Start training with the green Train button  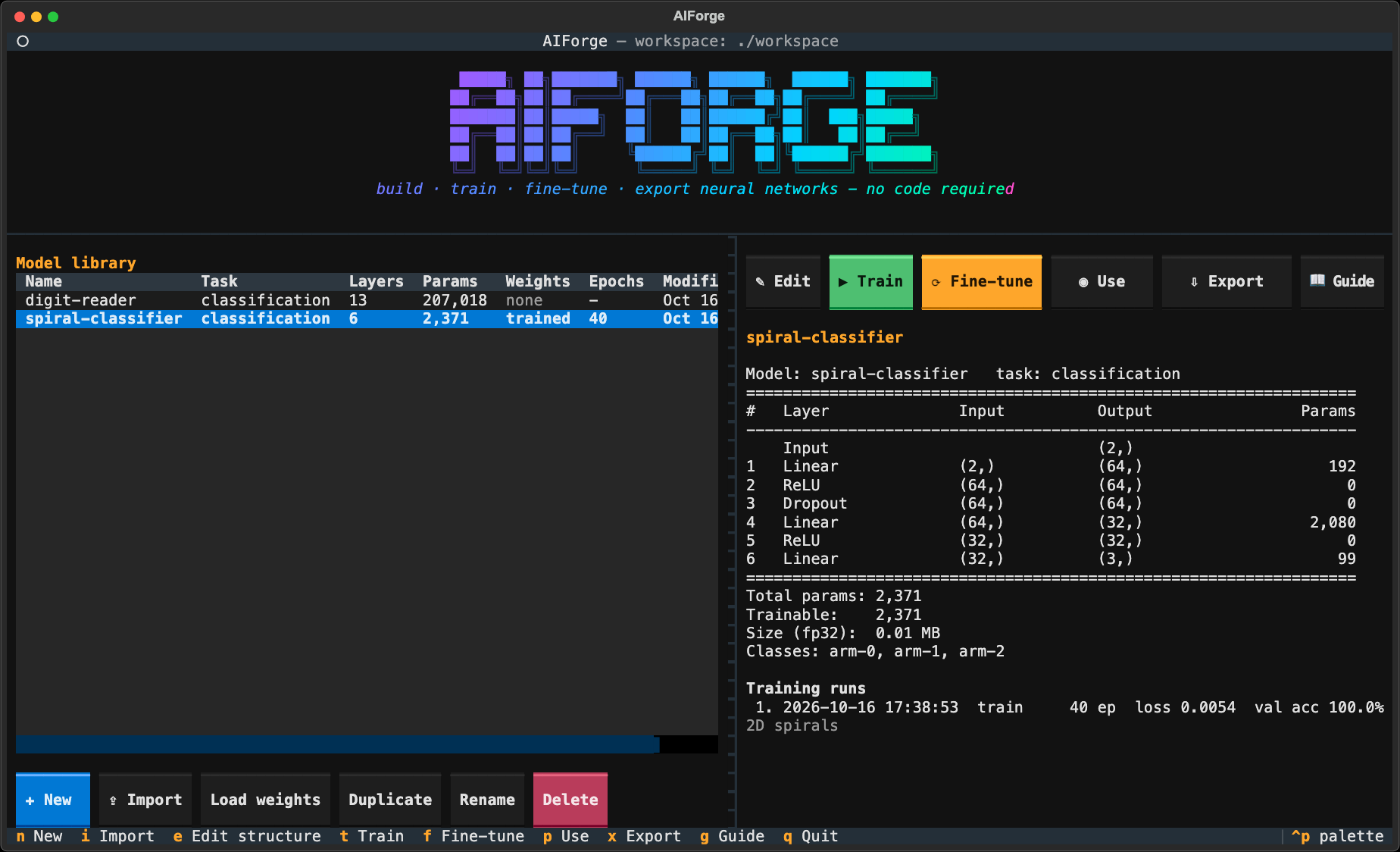click(871, 281)
